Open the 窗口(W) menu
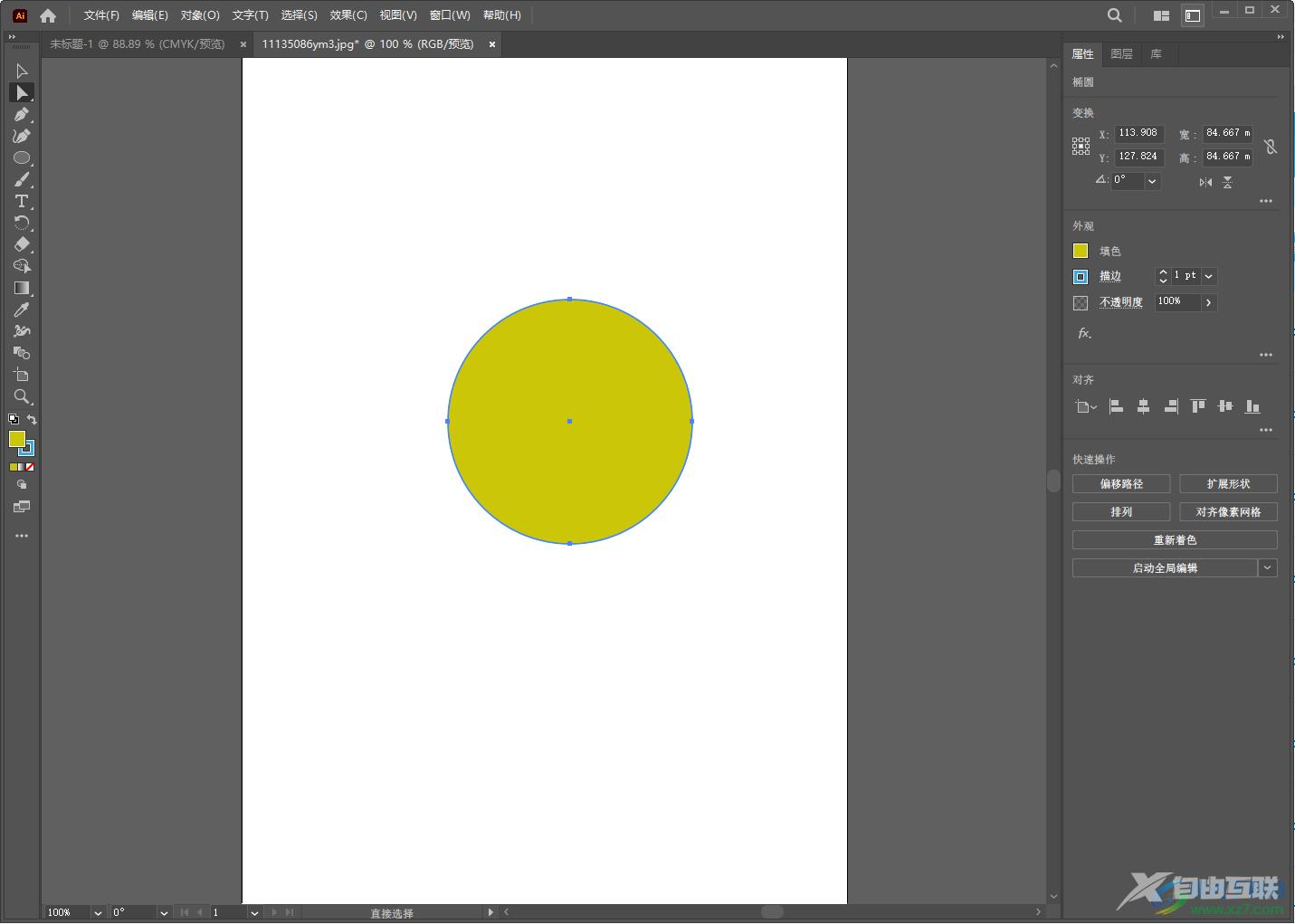The image size is (1295, 924). point(450,15)
